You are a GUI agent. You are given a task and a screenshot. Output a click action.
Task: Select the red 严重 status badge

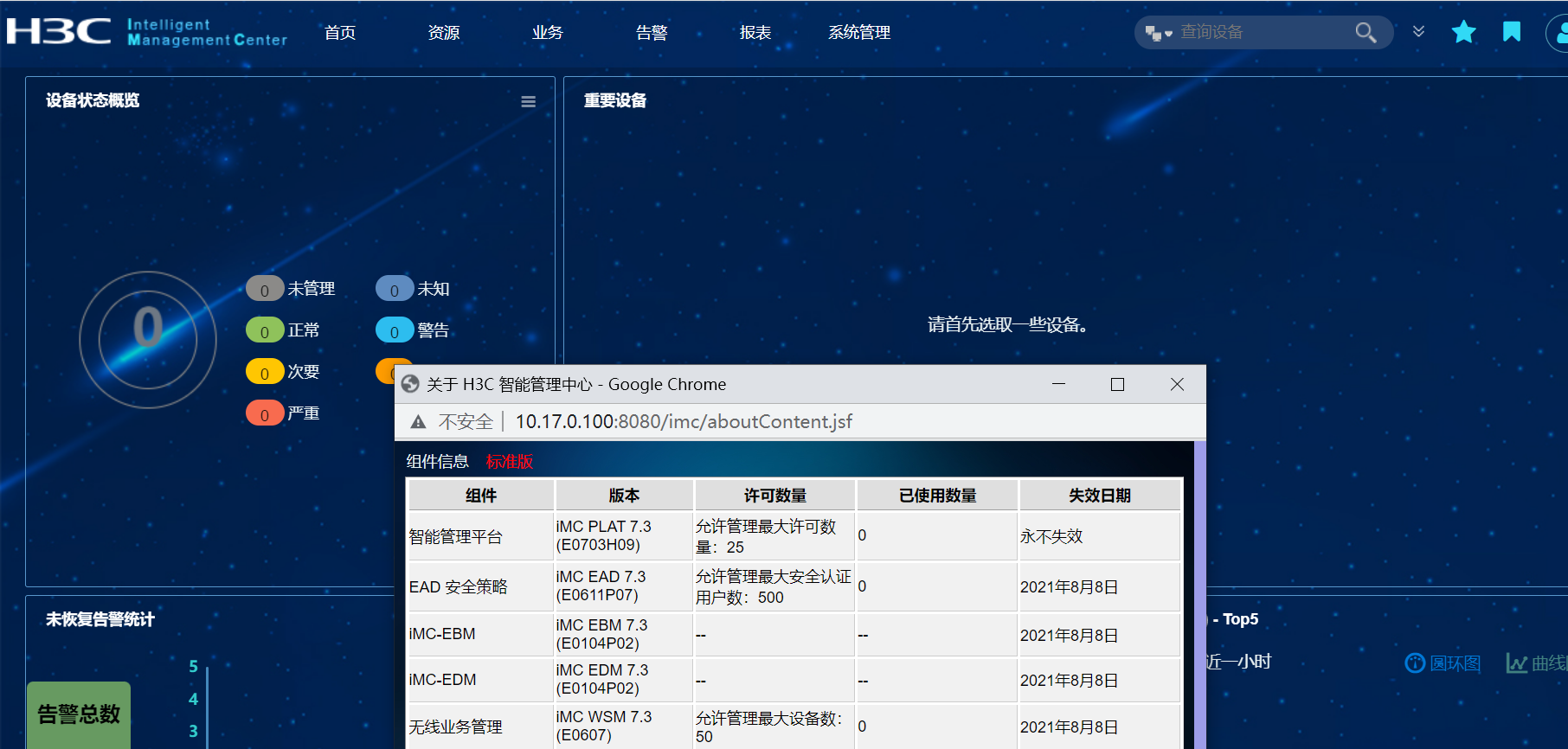[x=265, y=413]
